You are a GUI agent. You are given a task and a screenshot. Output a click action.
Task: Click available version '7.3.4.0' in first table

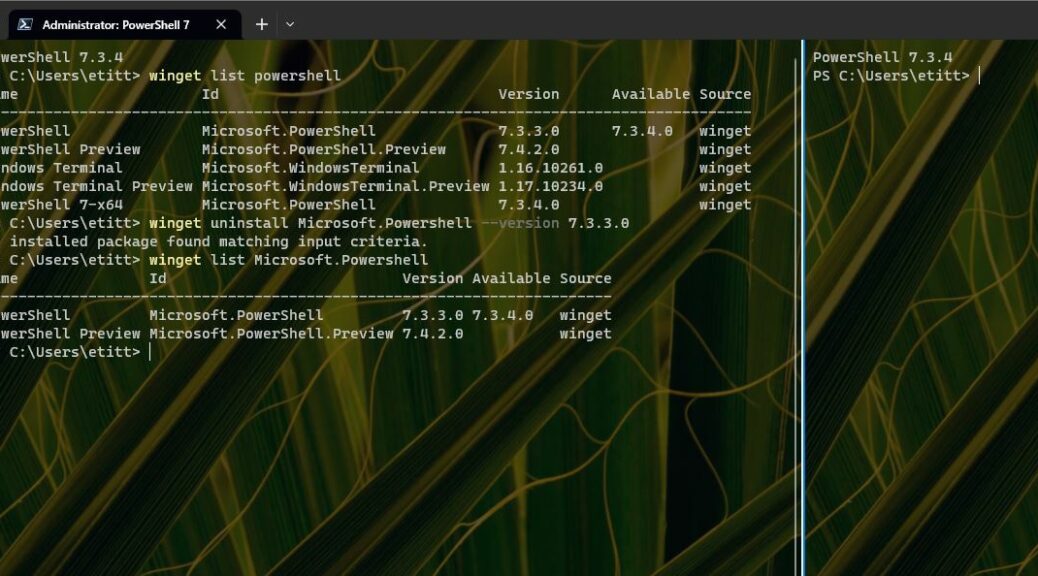[642, 131]
